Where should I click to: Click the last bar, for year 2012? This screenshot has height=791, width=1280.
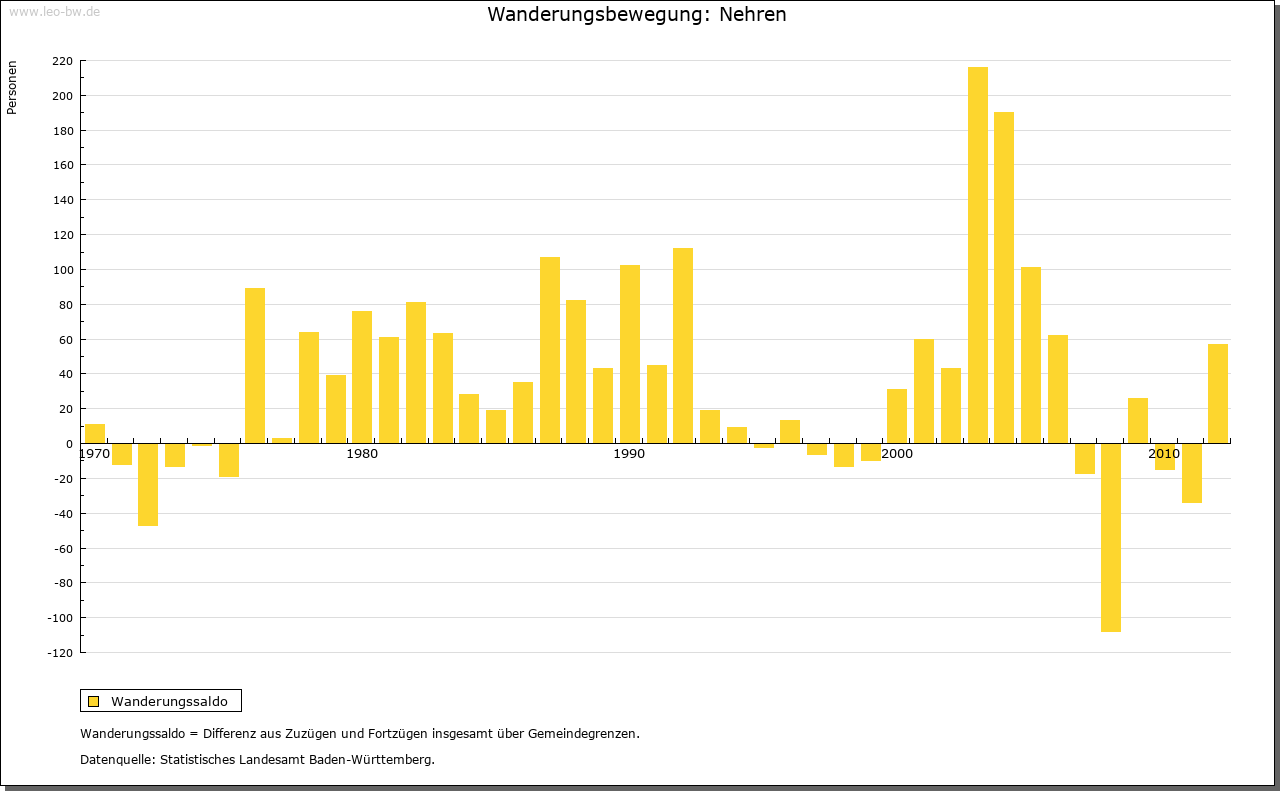point(1218,393)
